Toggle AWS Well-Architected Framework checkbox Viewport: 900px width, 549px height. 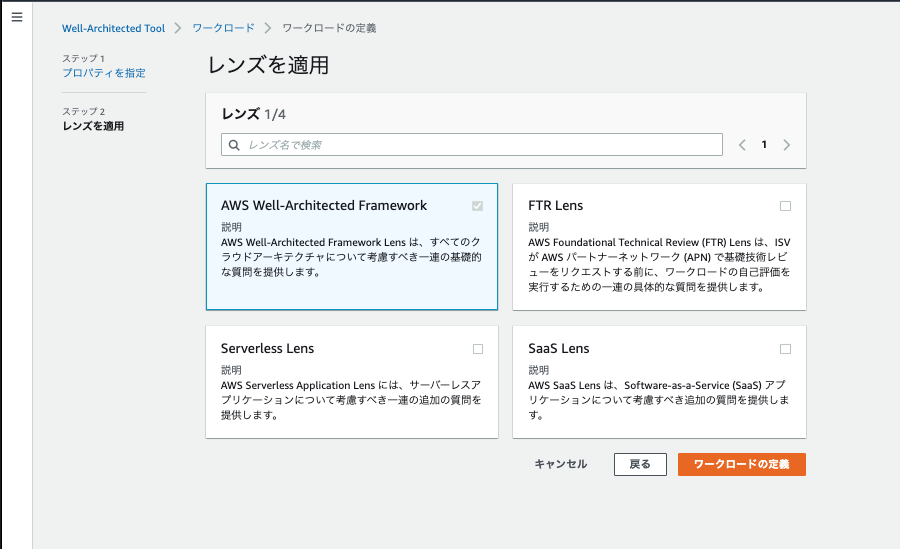pyautogui.click(x=478, y=206)
